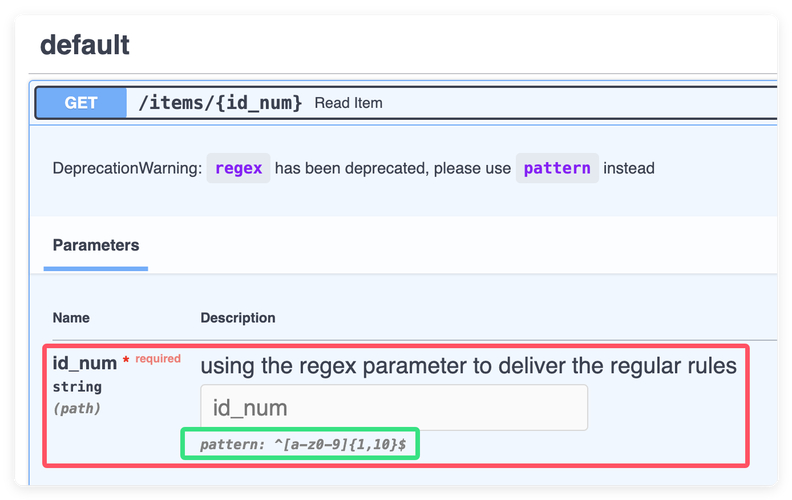The width and height of the screenshot is (792, 500).
Task: Click the purple regex code tag
Action: point(238,168)
